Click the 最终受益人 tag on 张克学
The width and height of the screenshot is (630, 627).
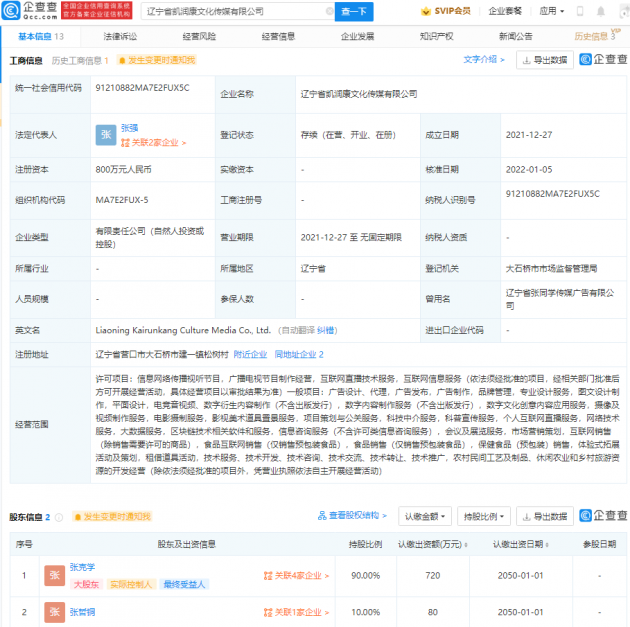click(184, 584)
